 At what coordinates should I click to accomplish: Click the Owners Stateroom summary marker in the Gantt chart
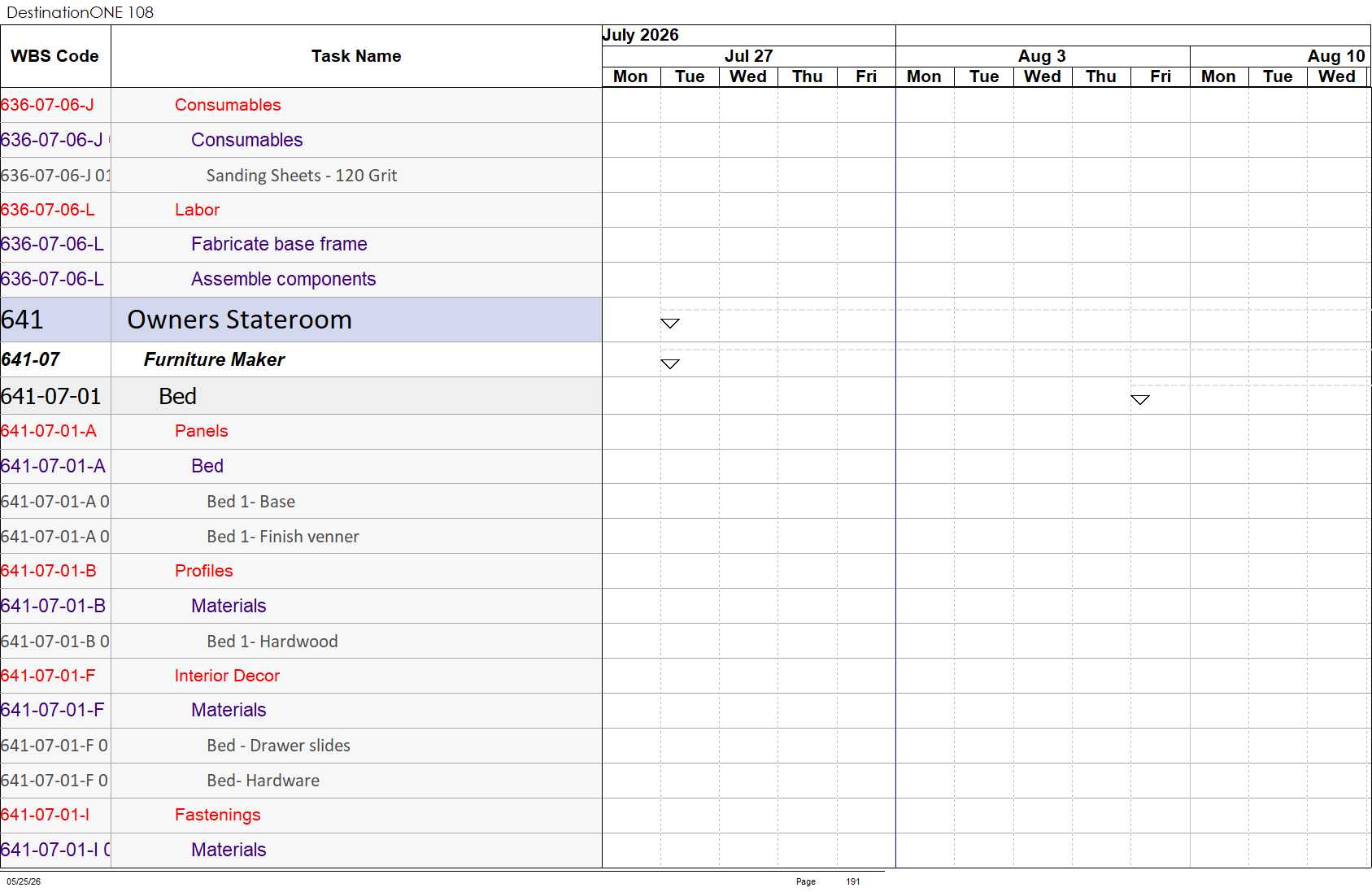(x=670, y=324)
